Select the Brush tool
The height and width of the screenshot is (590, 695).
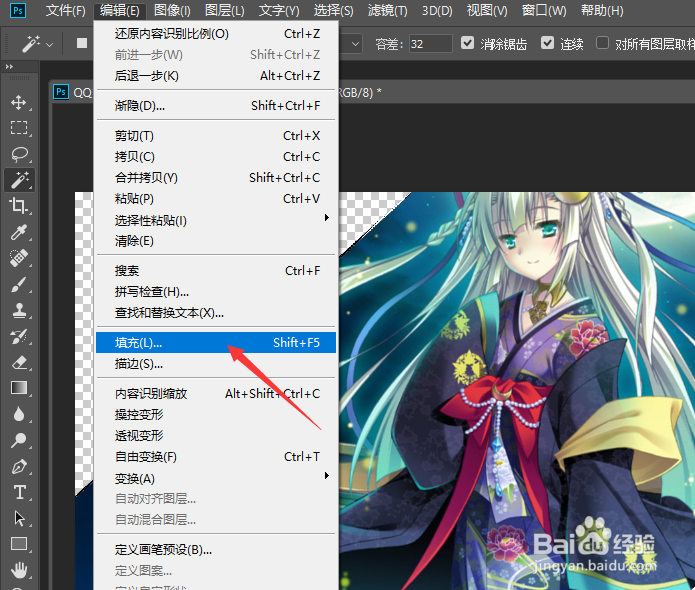click(19, 284)
